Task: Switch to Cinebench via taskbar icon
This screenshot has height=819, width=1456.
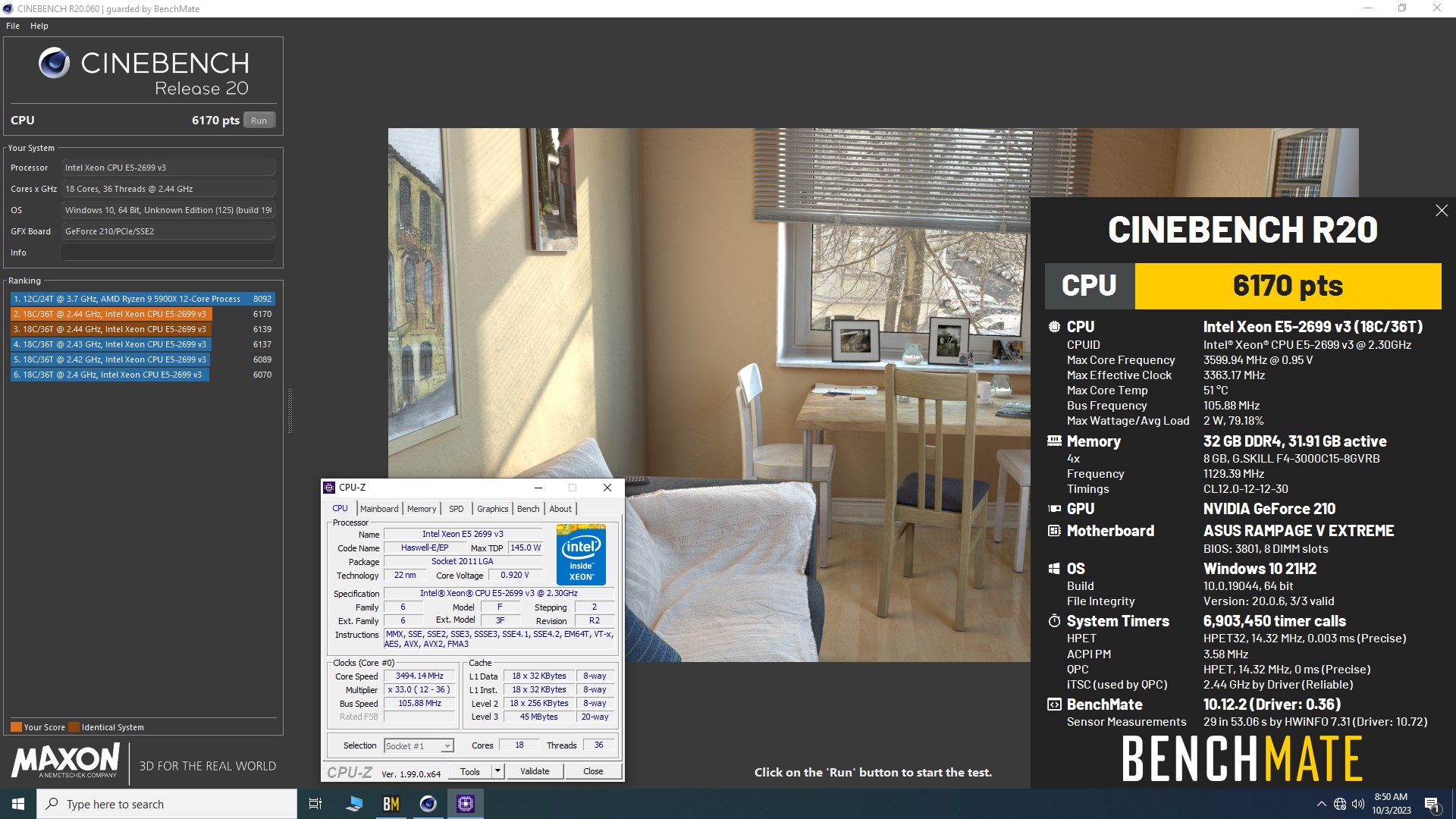Action: 428,804
